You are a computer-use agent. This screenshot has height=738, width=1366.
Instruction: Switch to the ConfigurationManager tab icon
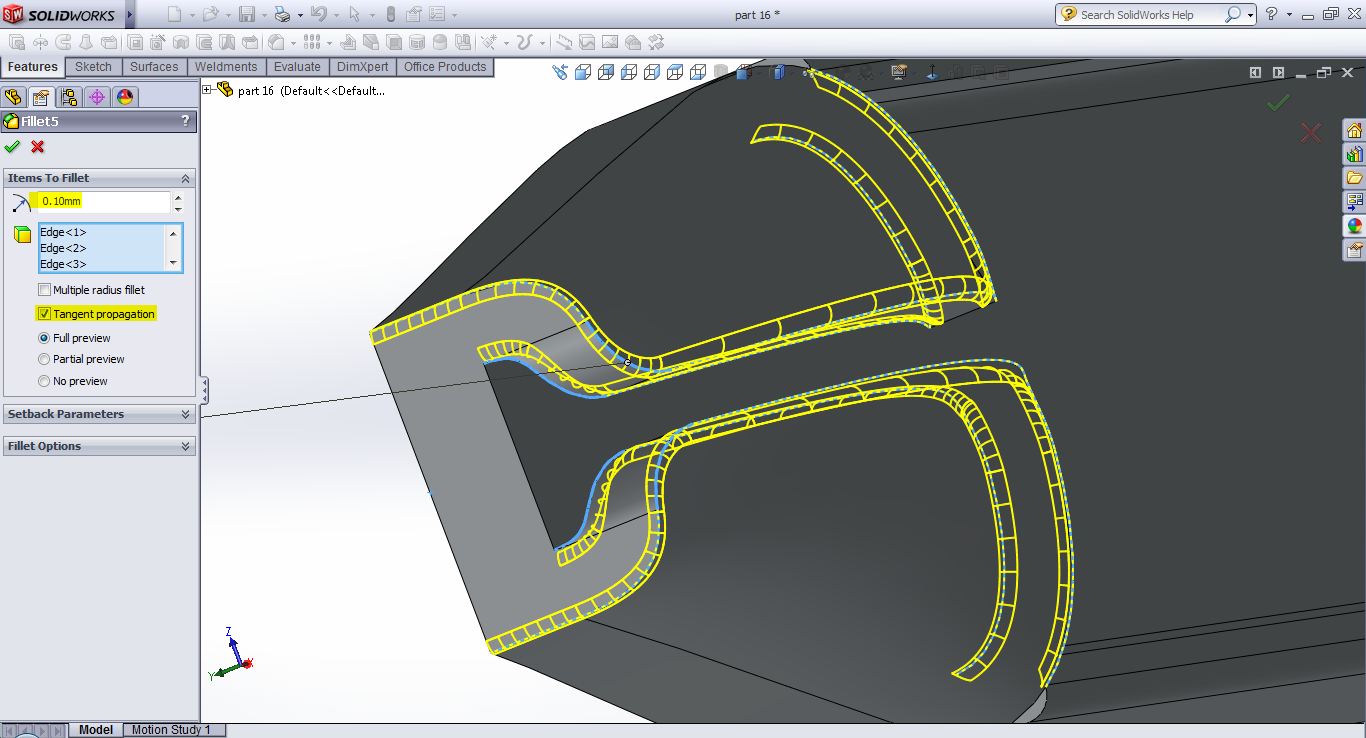coord(69,97)
